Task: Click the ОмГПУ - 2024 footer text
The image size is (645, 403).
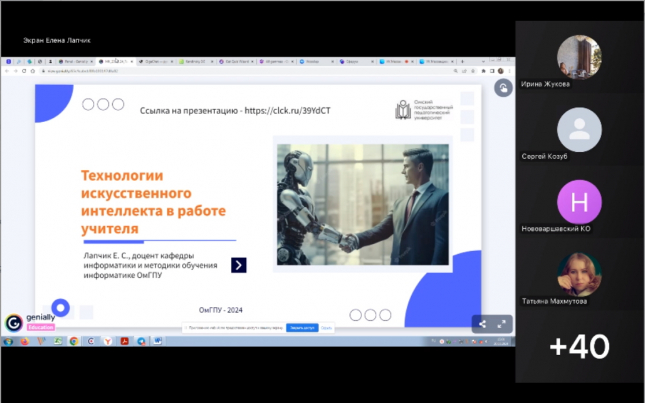Action: click(221, 310)
